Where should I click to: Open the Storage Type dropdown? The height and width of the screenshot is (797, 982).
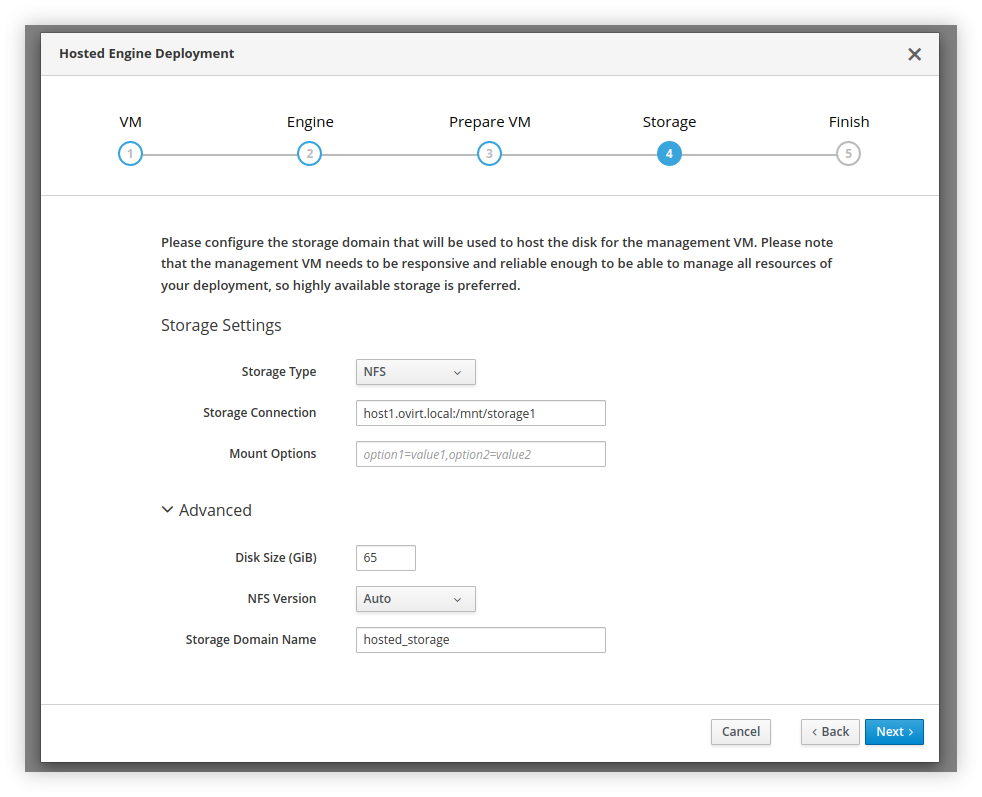pos(415,372)
